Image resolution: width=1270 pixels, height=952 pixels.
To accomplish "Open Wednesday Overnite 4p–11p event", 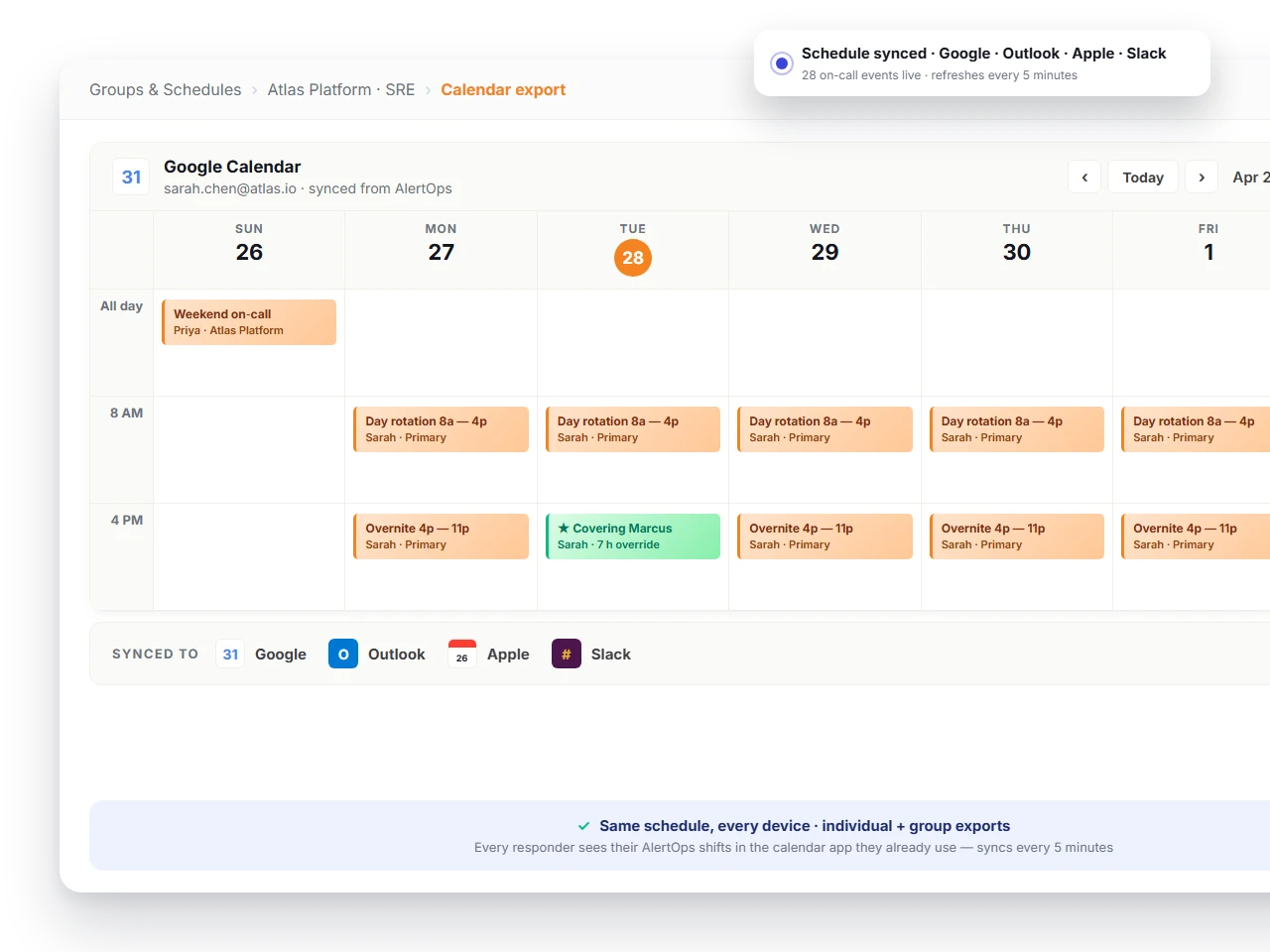I will click(x=825, y=536).
